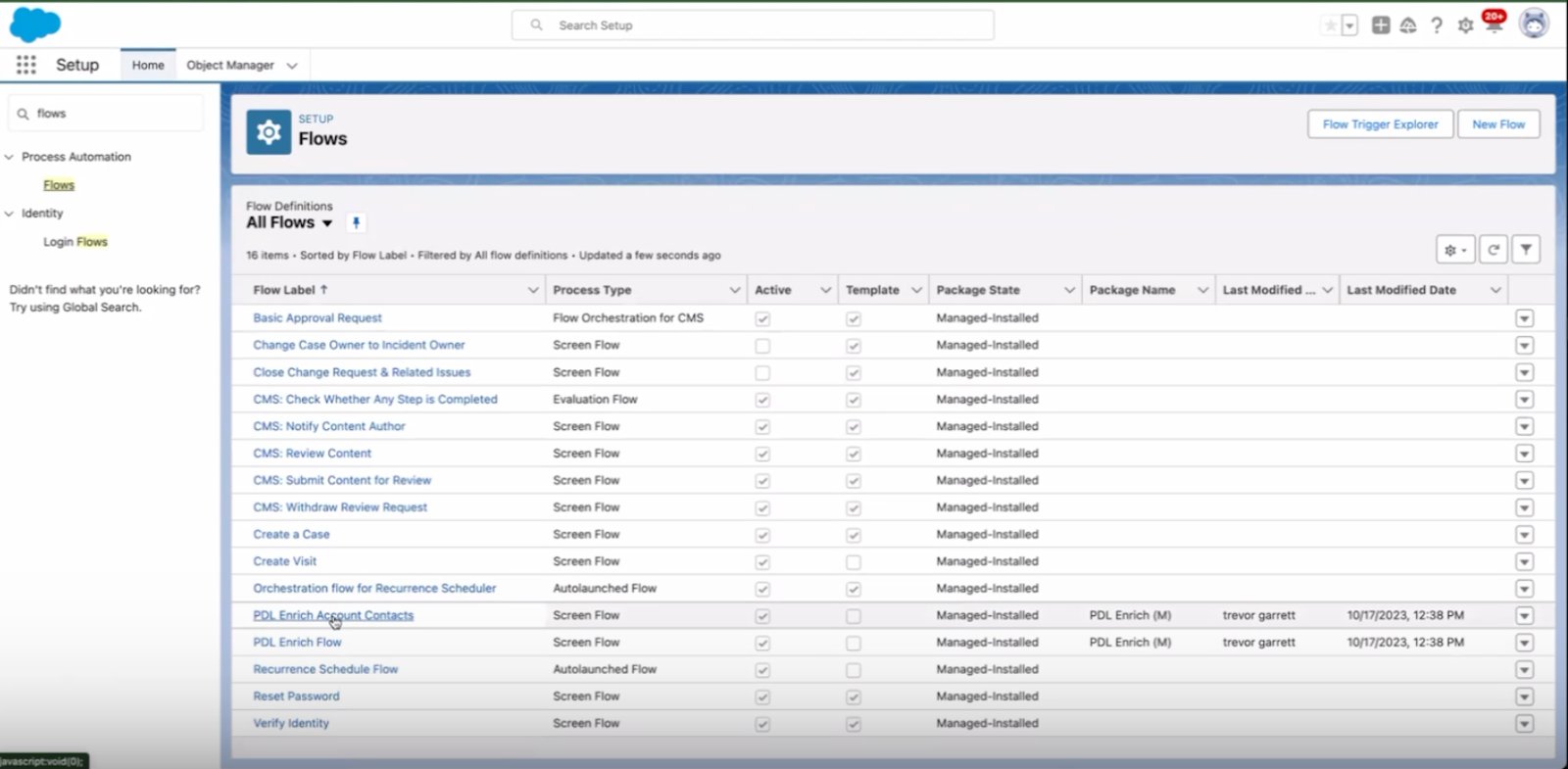Toggle Active checkbox for Verify Identity
The width and height of the screenshot is (1568, 769).
[762, 725]
